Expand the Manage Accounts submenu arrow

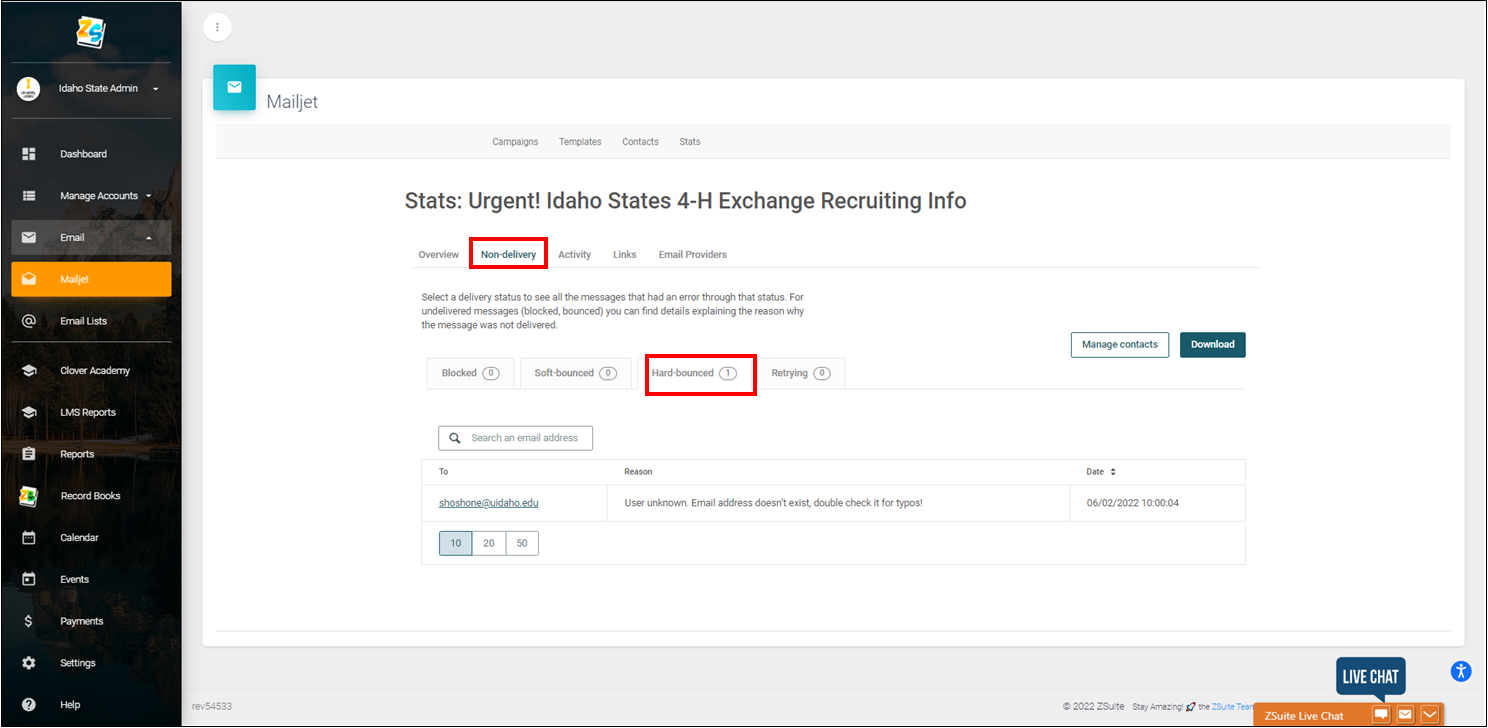click(x=149, y=196)
